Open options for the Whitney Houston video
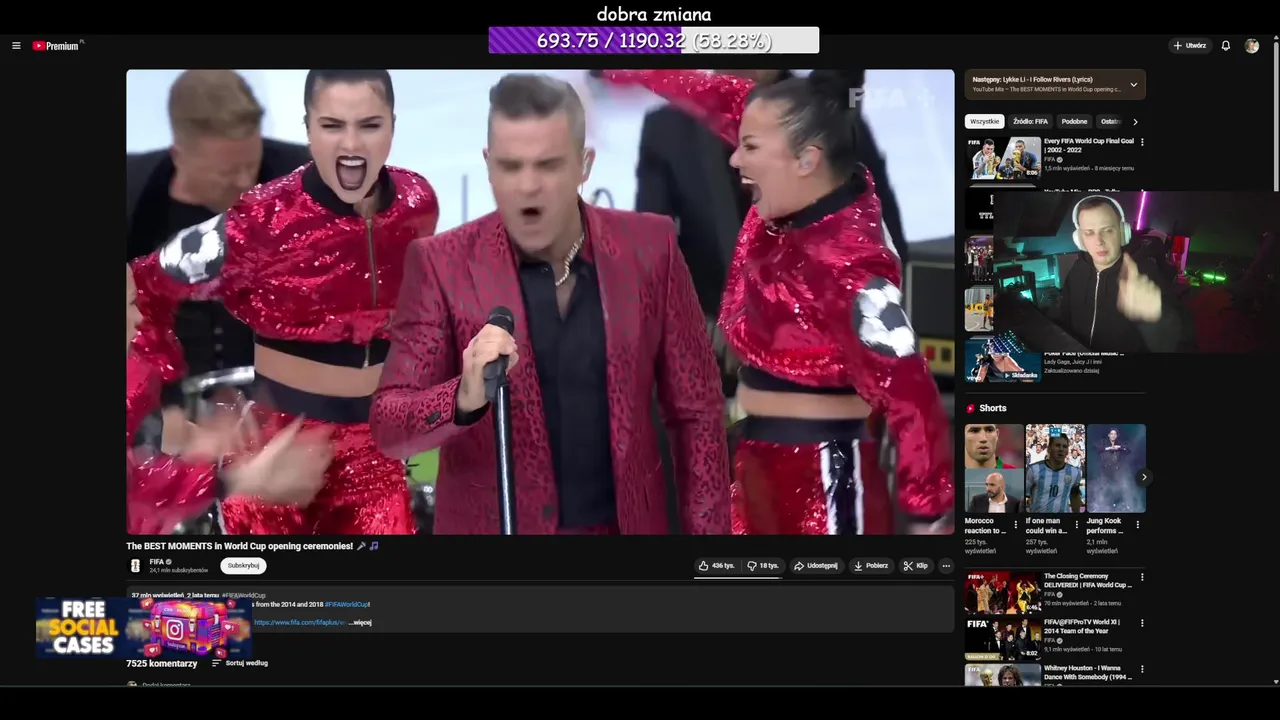Screen dimensions: 1280x720 tap(1142, 669)
